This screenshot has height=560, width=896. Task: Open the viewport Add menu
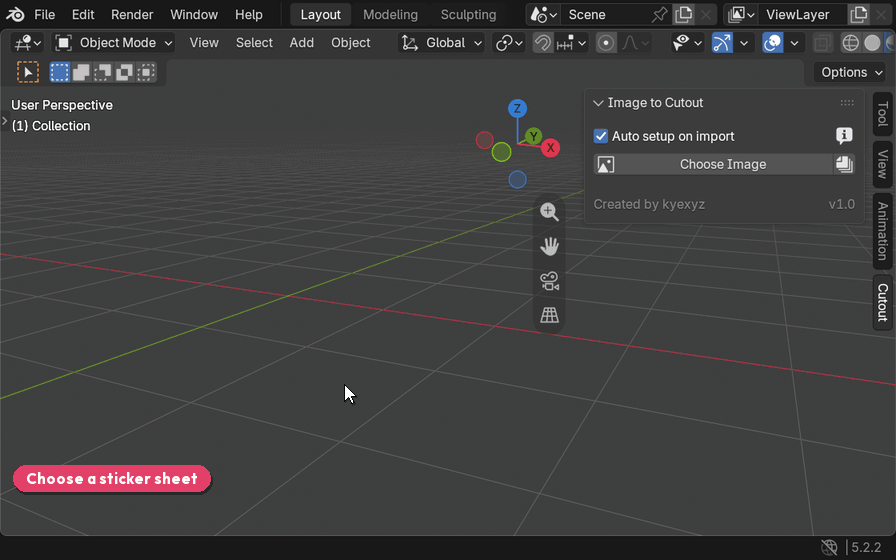pos(301,43)
